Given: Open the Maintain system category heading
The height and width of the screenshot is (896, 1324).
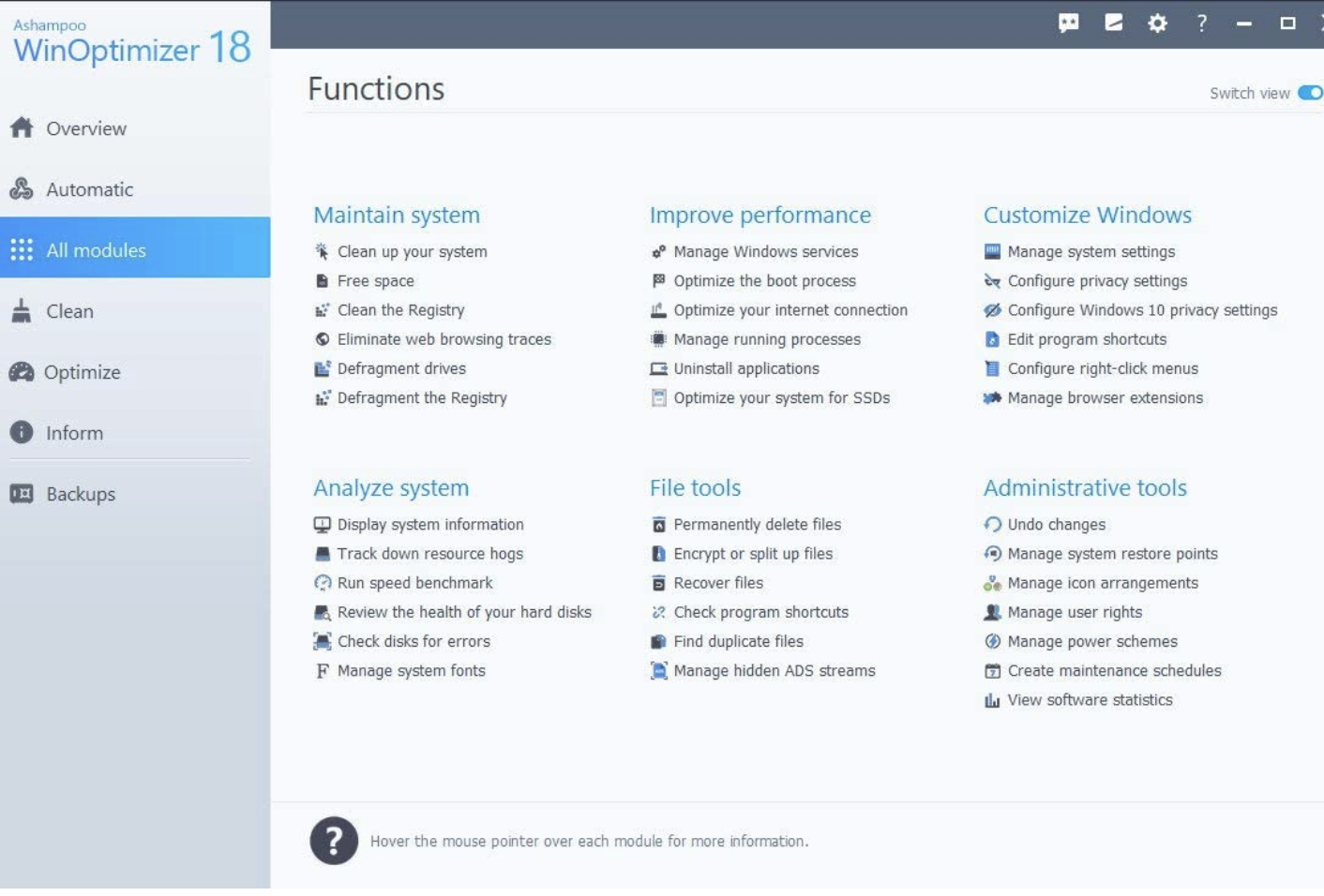Looking at the screenshot, I should pos(397,215).
